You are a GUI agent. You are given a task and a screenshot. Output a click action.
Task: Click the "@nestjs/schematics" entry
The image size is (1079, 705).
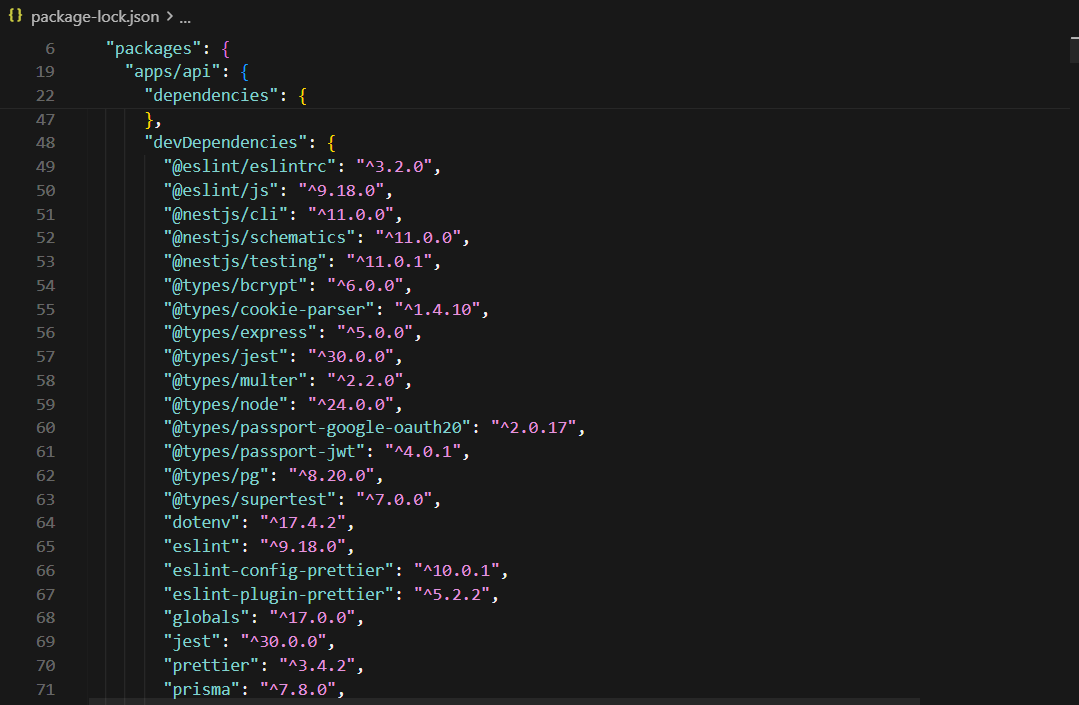click(x=317, y=237)
